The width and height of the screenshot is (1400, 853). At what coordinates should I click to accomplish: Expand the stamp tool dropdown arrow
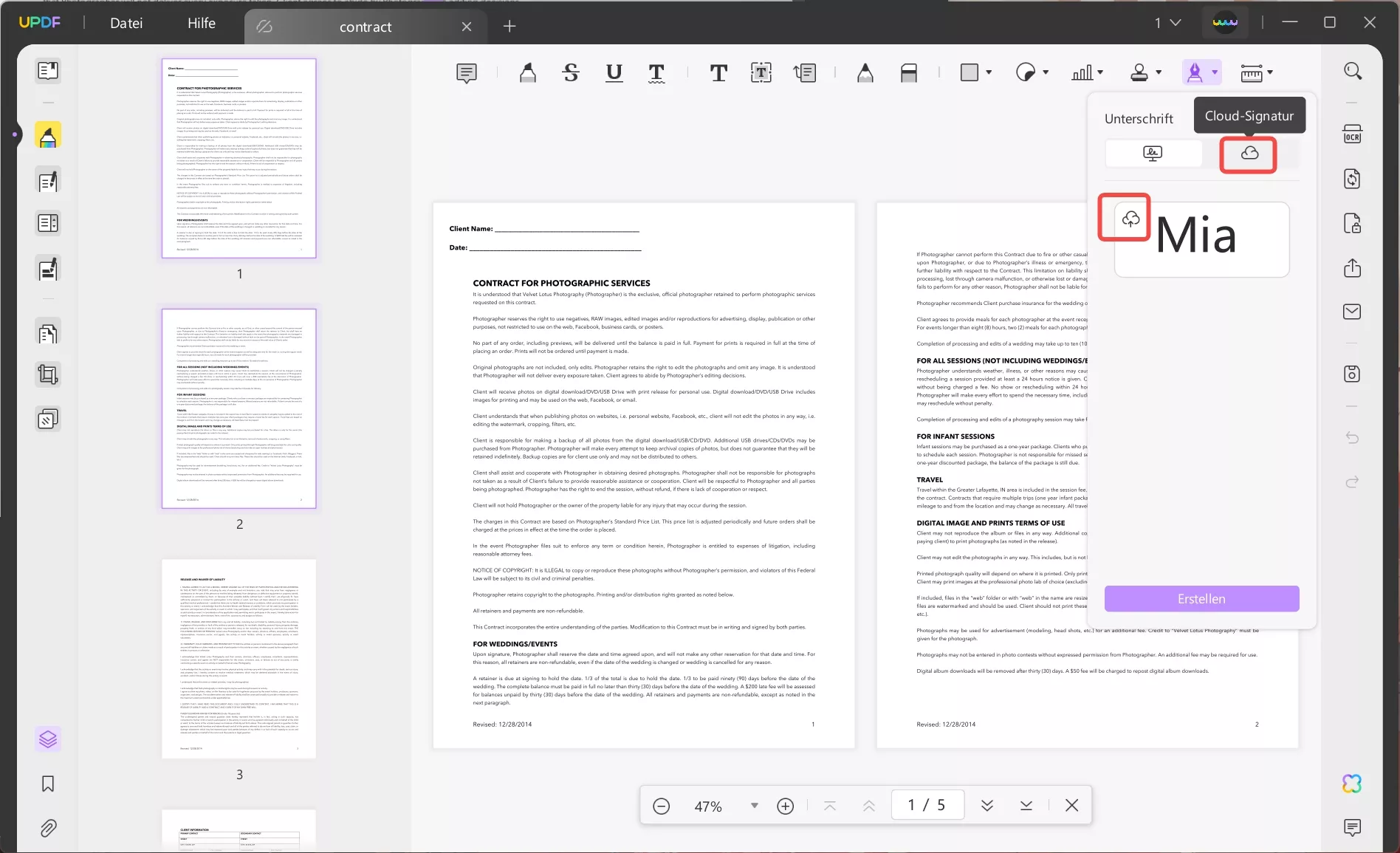click(x=1159, y=72)
